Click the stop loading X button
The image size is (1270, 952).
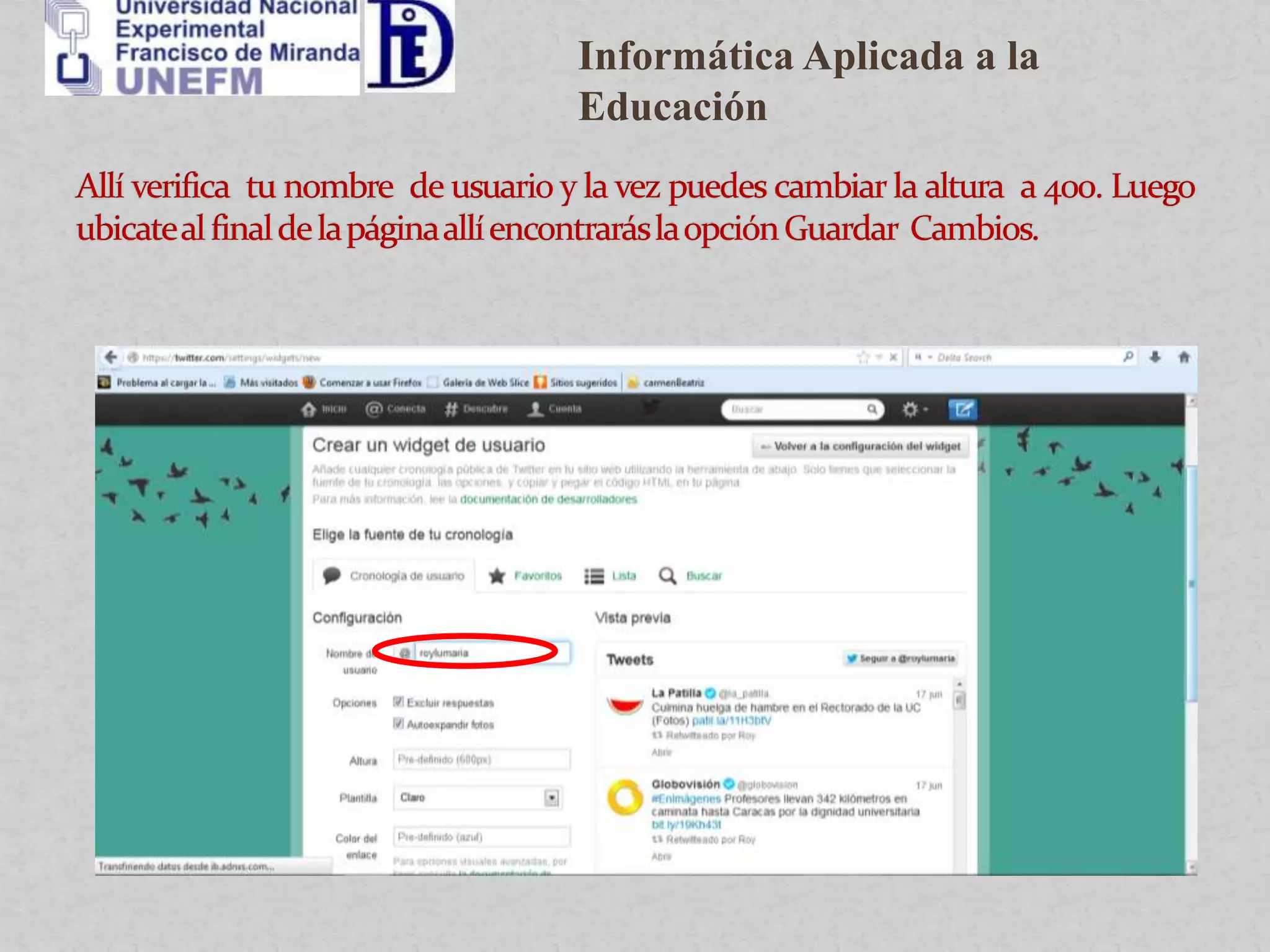pyautogui.click(x=893, y=357)
